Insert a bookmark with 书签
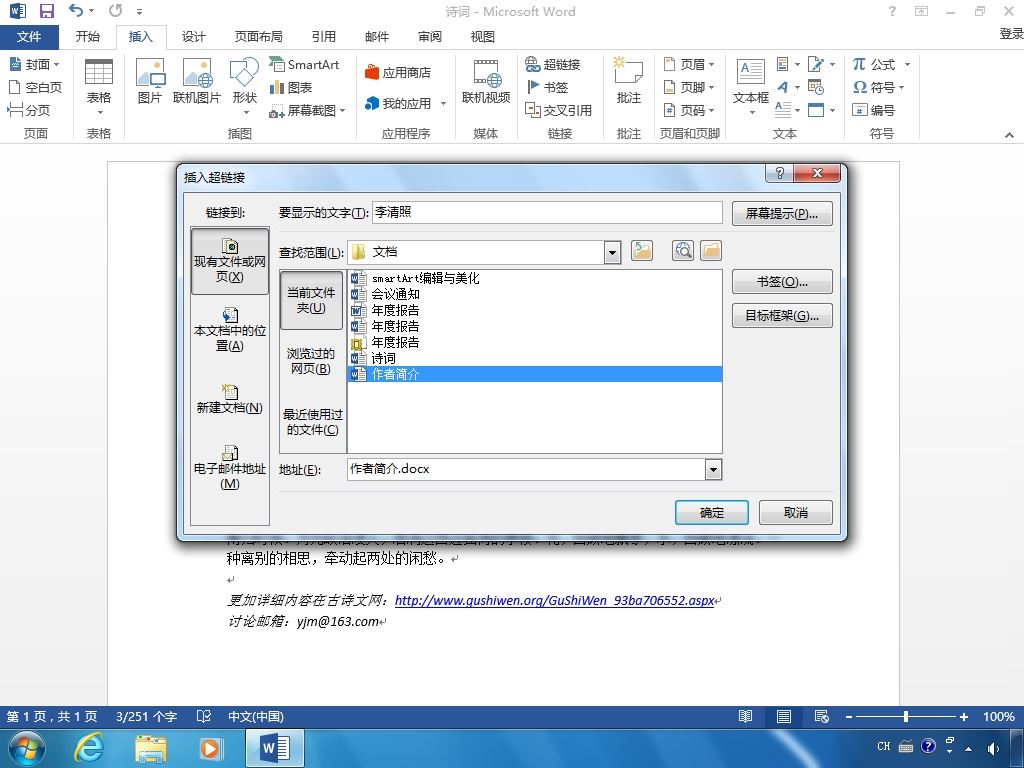The width and height of the screenshot is (1024, 768). click(x=547, y=87)
